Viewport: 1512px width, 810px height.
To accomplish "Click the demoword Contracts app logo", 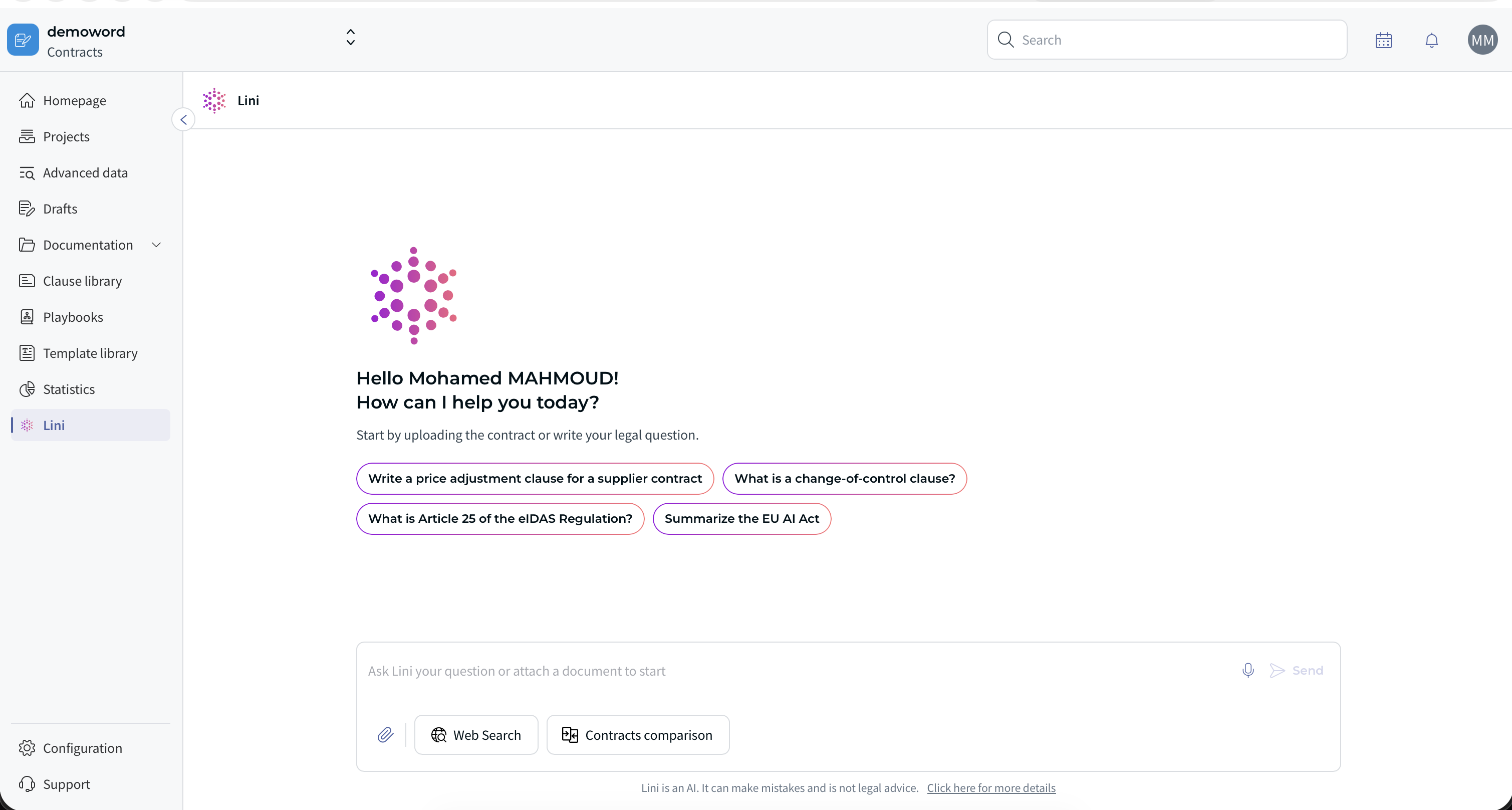I will point(23,40).
